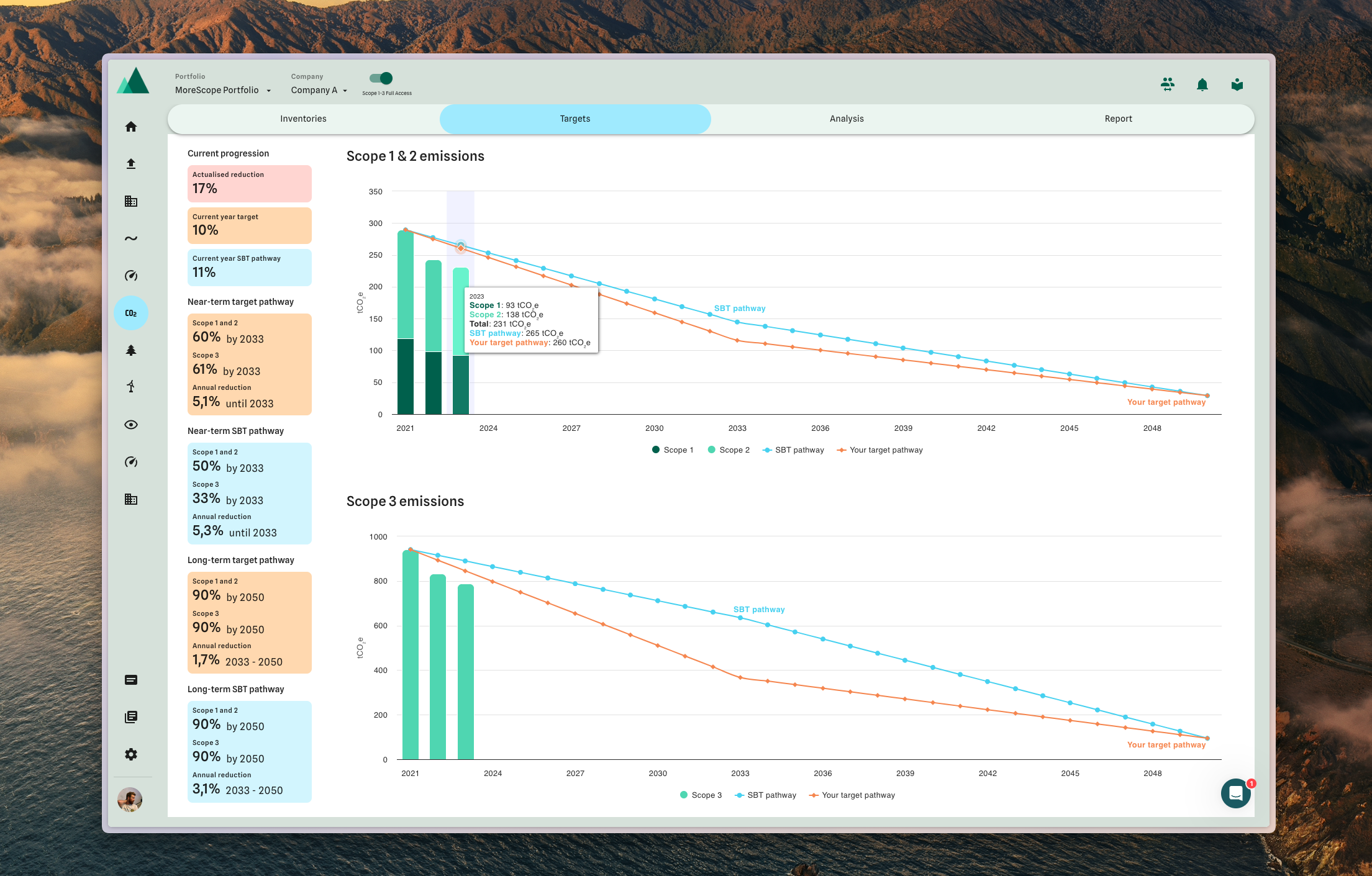Hide Scope 2 via its legend marker
Image resolution: width=1372 pixels, height=876 pixels.
(711, 449)
